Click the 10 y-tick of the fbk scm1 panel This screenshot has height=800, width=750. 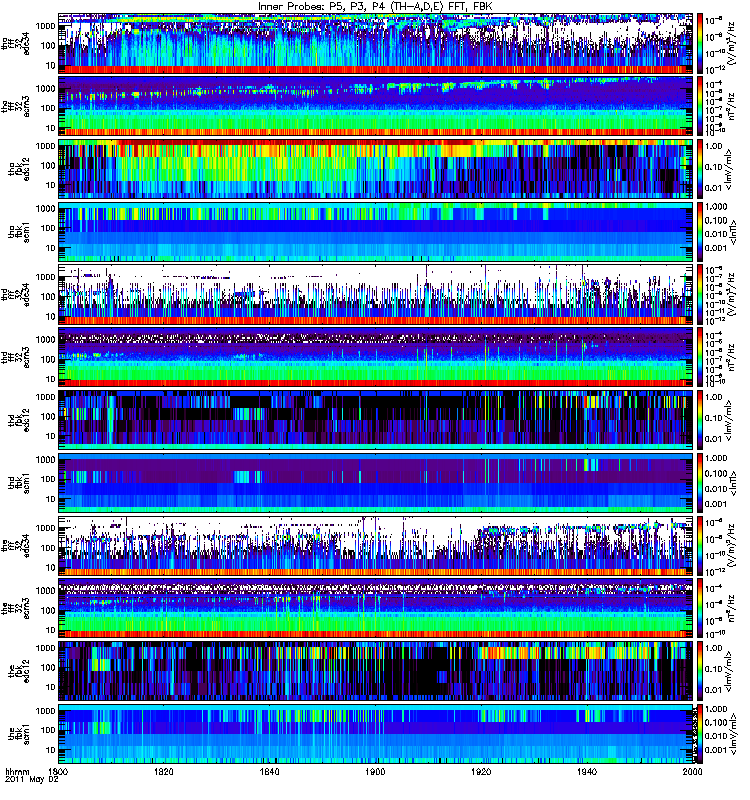(51, 750)
